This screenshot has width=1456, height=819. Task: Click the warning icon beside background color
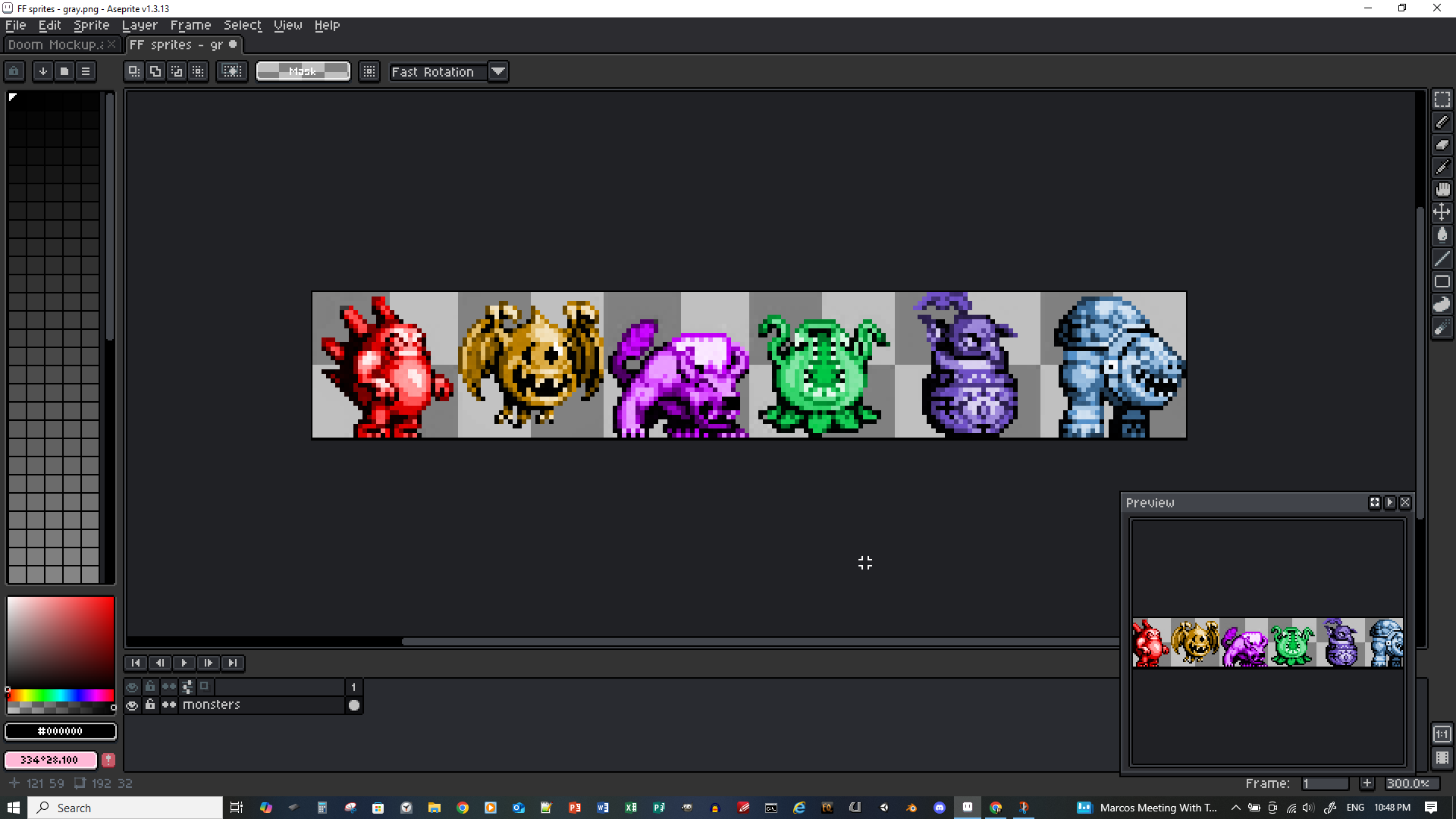[108, 760]
